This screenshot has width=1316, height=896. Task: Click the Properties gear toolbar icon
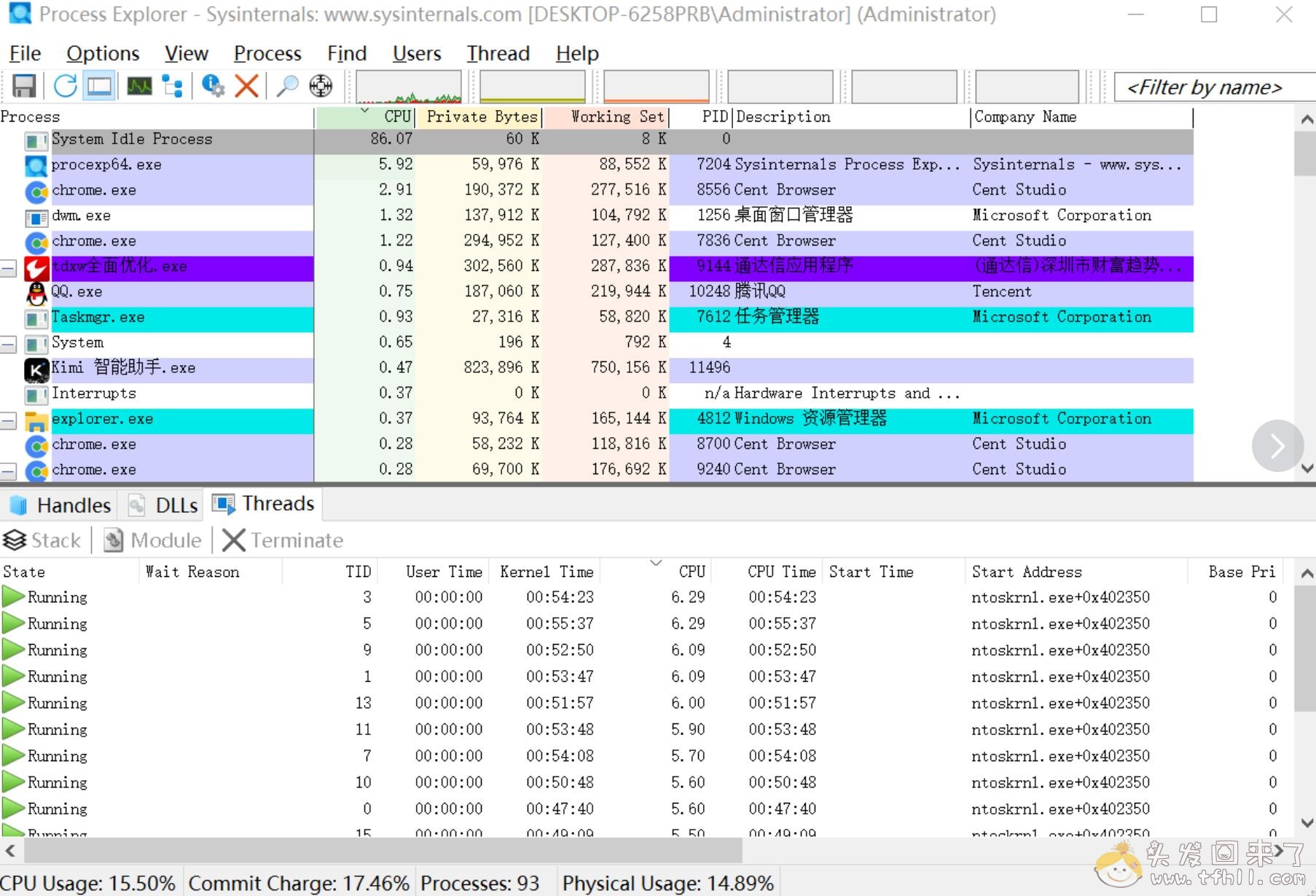pyautogui.click(x=213, y=86)
